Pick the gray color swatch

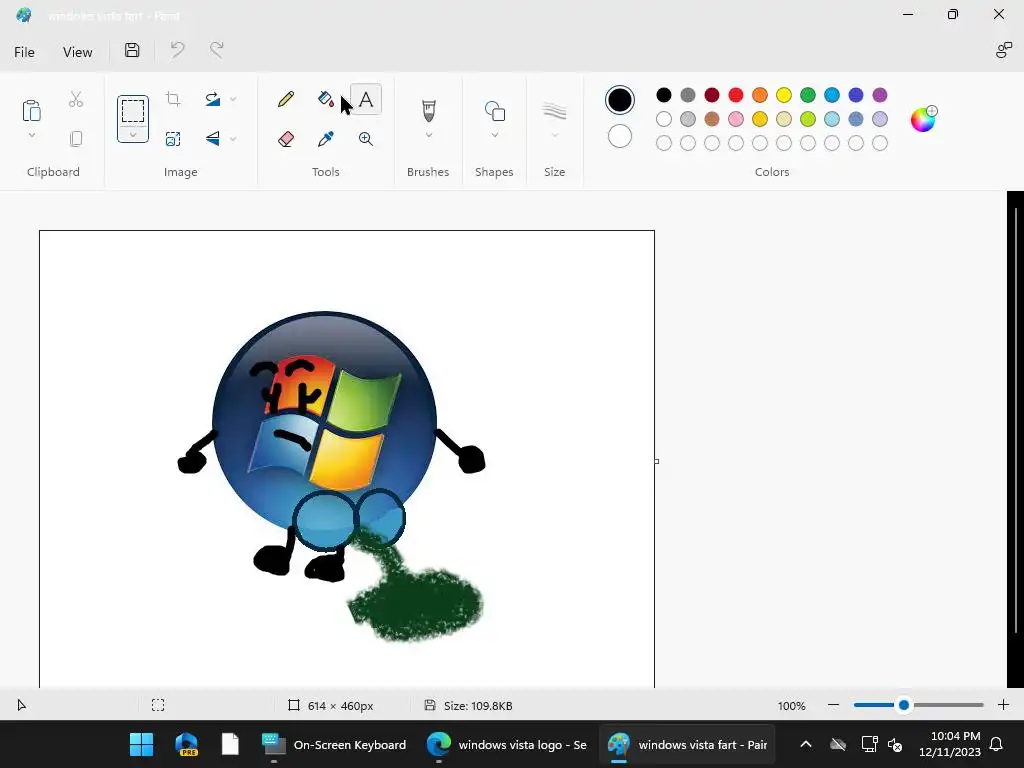pyautogui.click(x=688, y=95)
